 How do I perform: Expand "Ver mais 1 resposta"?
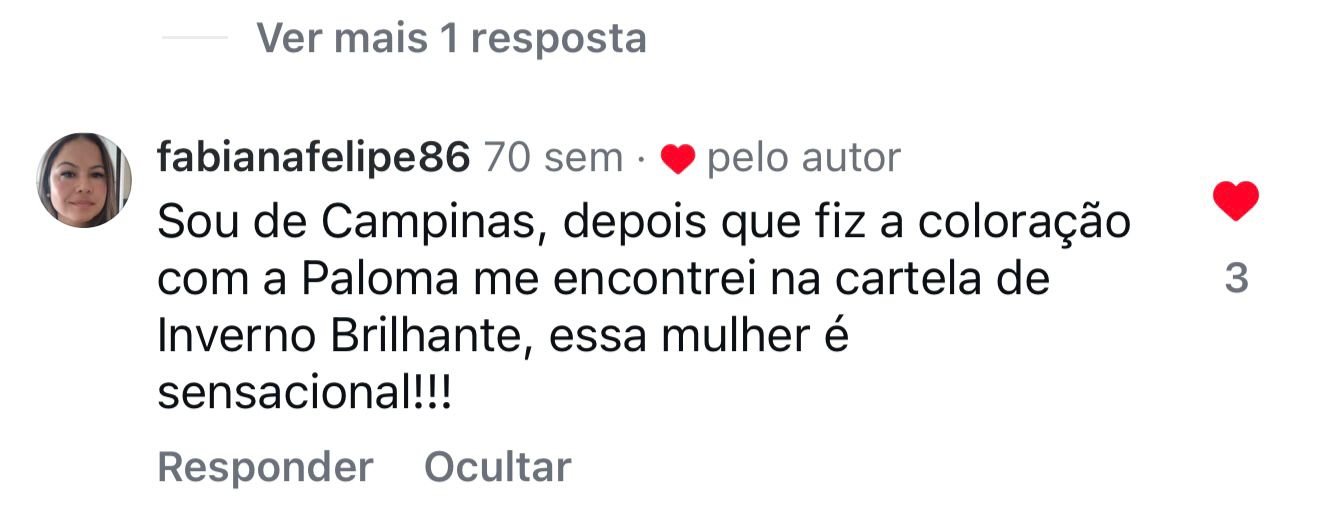[451, 38]
